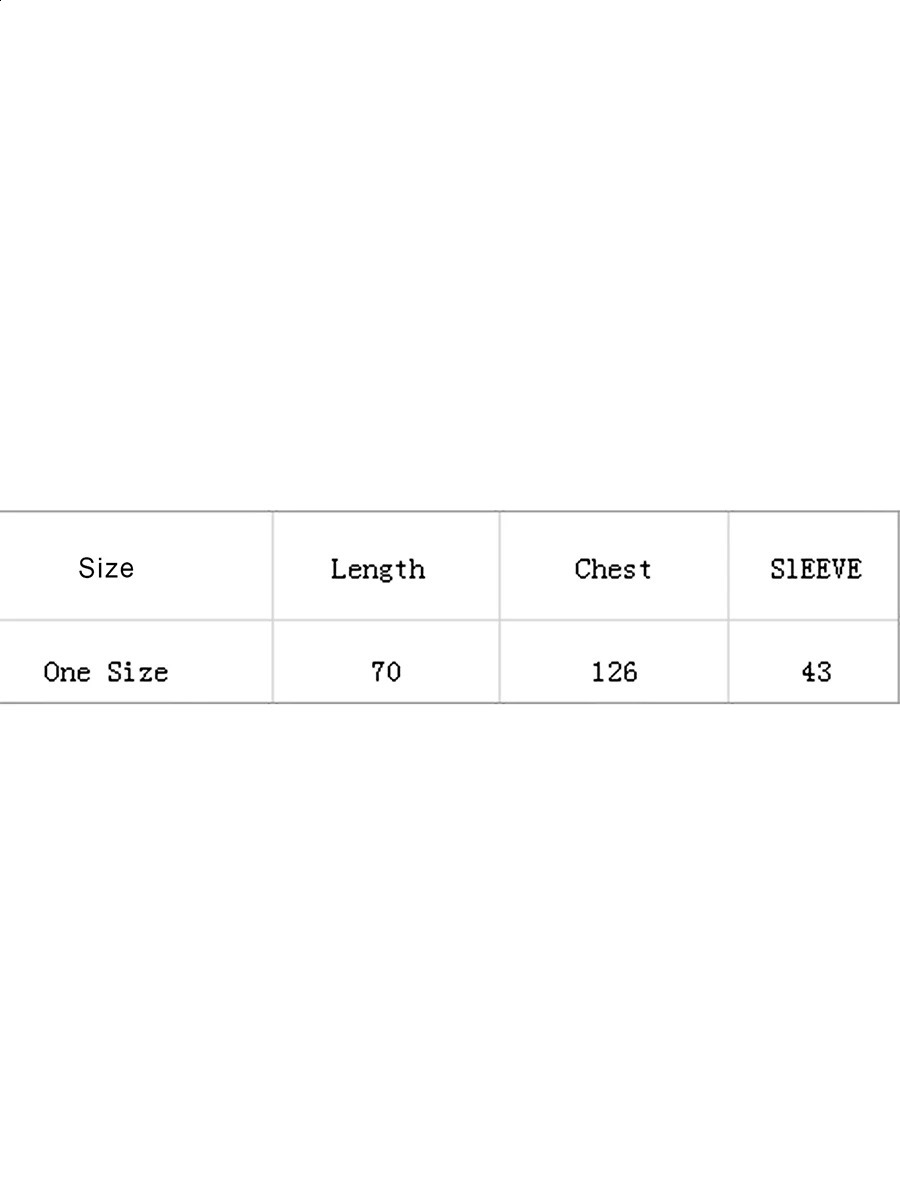The image size is (900, 1200).
Task: Click divider between Size and Length headers
Action: click(x=272, y=566)
